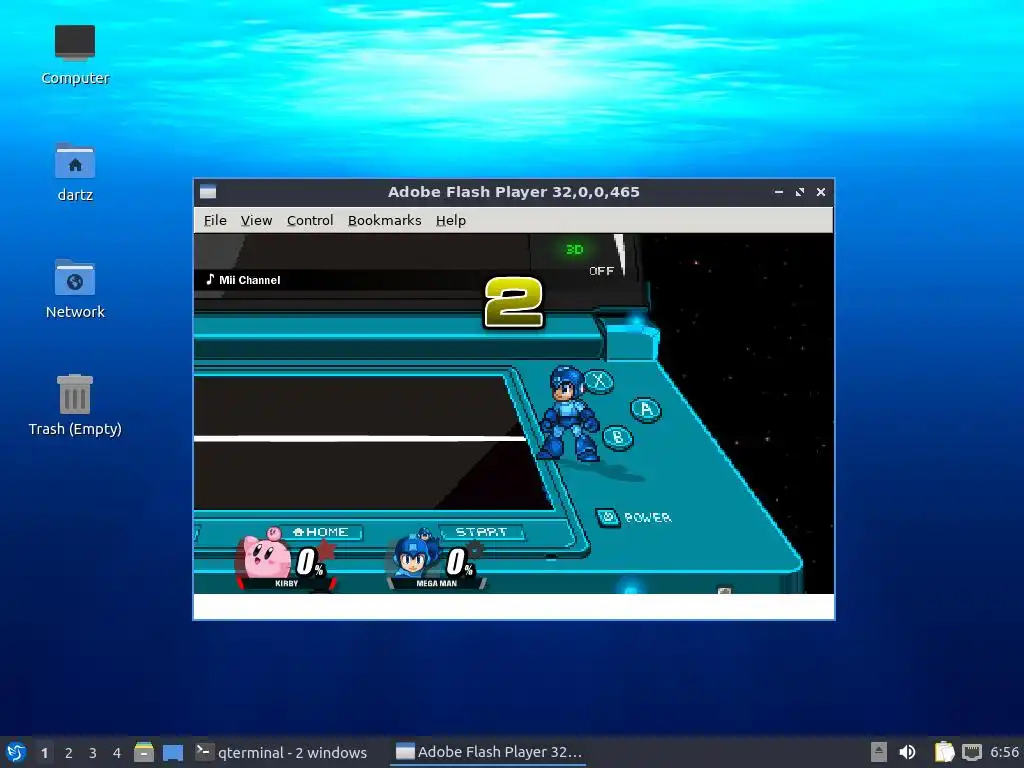Click the network status tray icon
This screenshot has height=768, width=1024.
pyautogui.click(x=972, y=752)
